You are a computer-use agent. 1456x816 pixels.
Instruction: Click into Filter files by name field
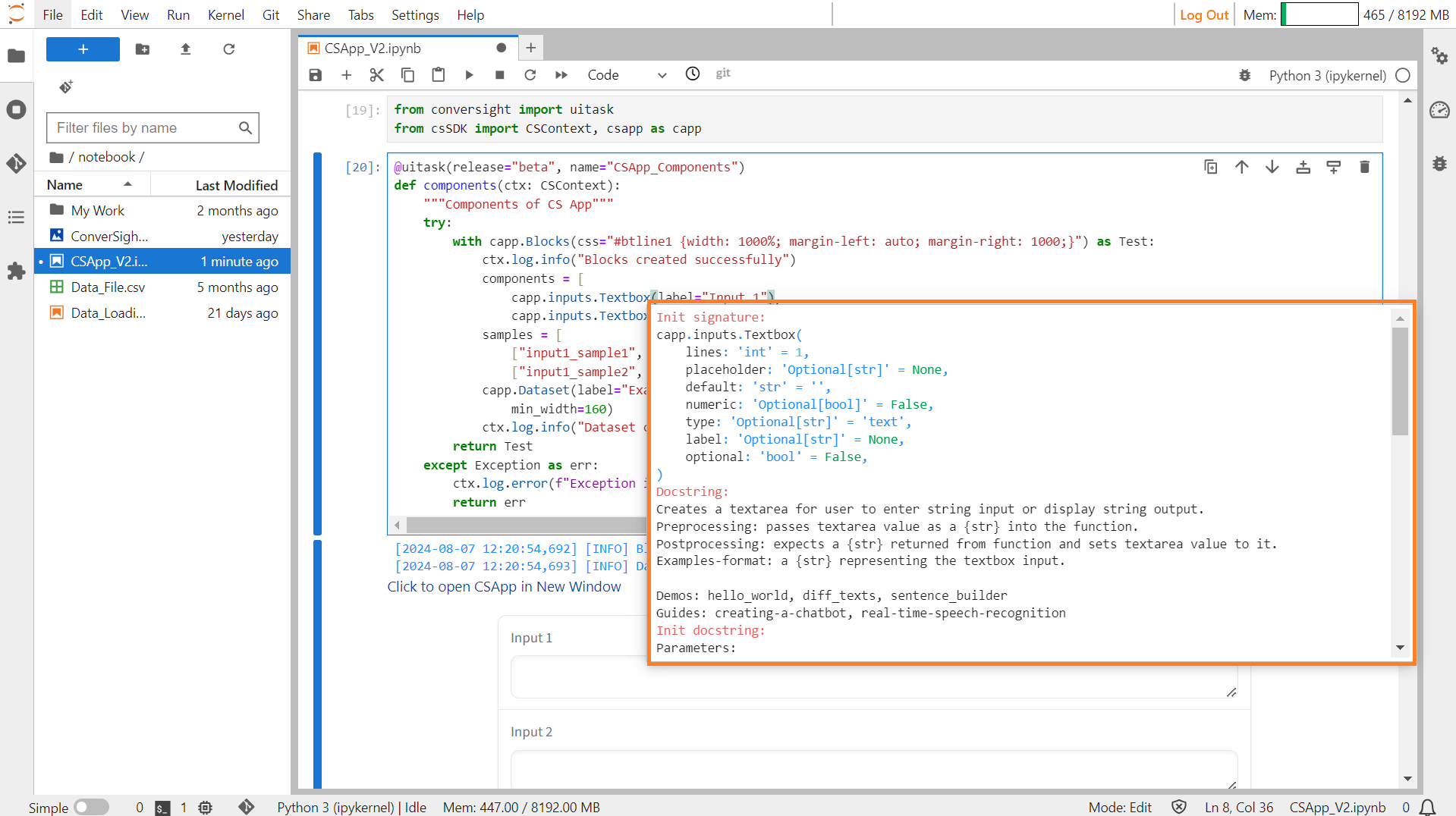coord(153,127)
